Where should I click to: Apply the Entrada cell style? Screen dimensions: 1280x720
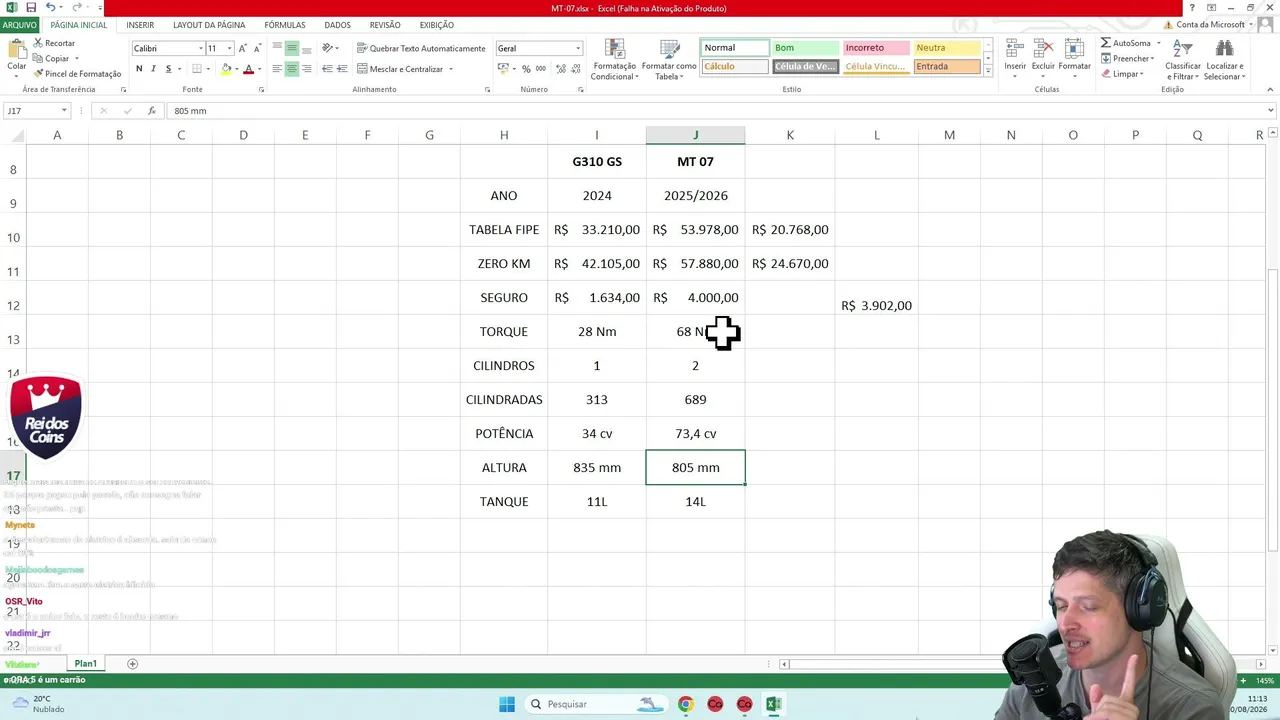coord(947,67)
